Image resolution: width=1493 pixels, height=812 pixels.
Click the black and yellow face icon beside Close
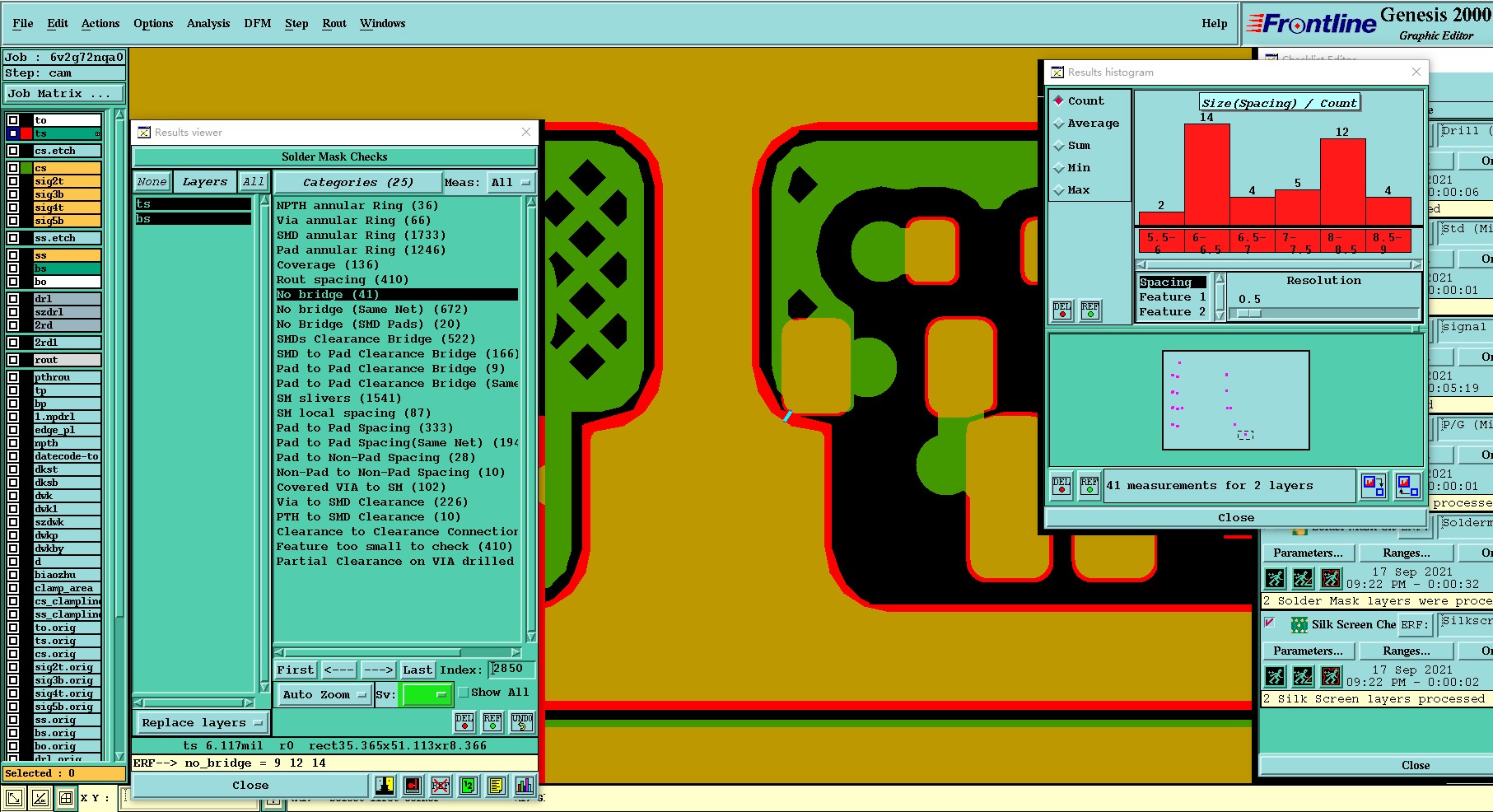pos(385,786)
